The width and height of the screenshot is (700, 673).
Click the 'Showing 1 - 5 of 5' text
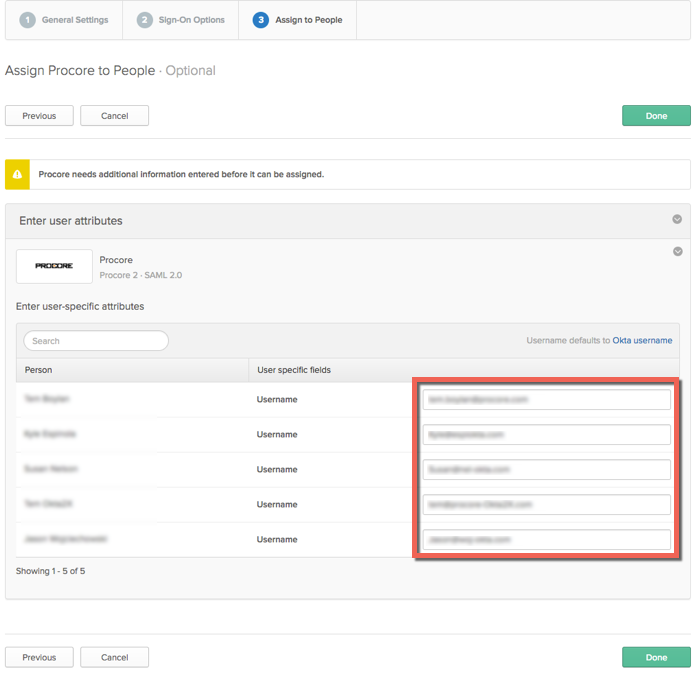[50, 571]
